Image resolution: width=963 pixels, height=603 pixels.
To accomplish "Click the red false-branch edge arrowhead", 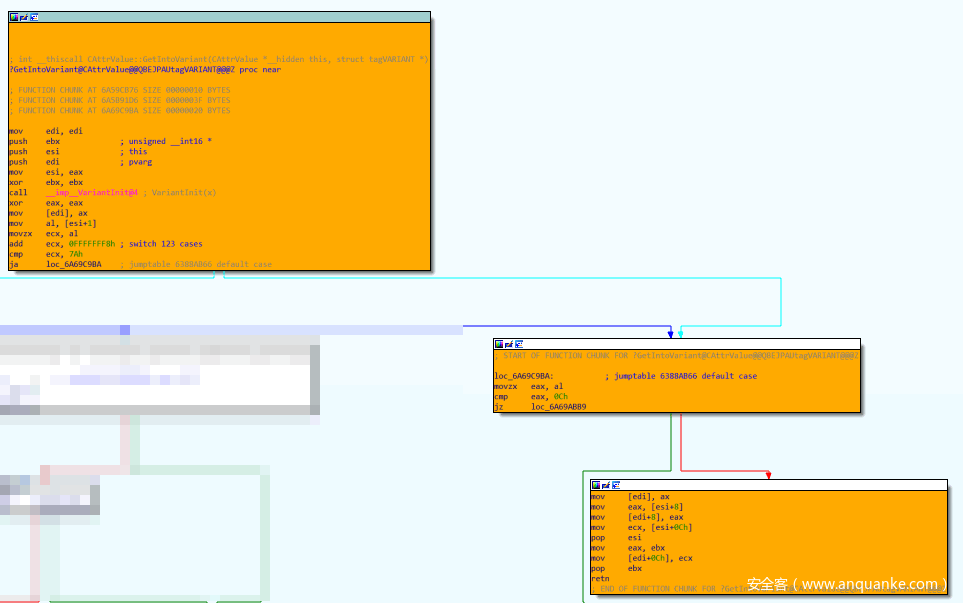I will pyautogui.click(x=767, y=475).
